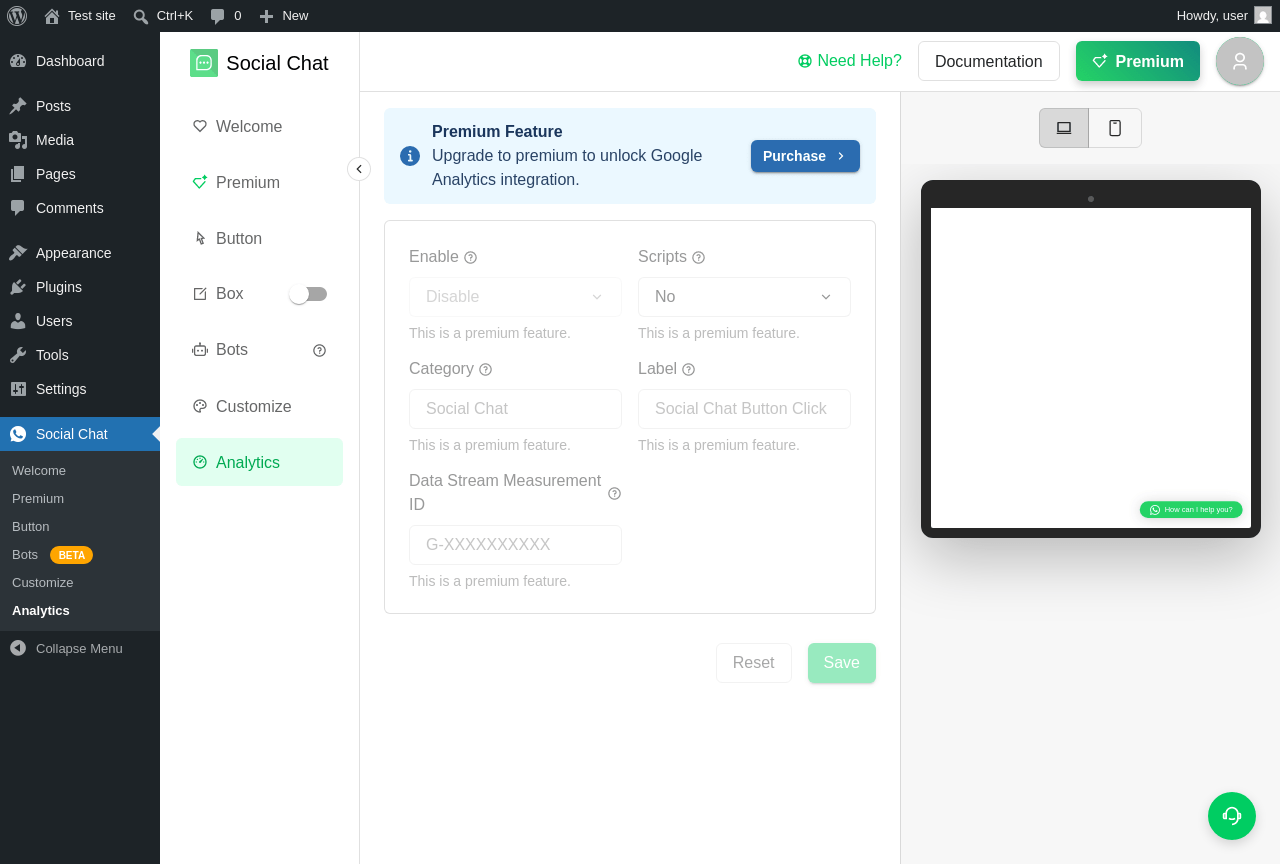Viewport: 1280px width, 864px height.
Task: Open the user avatar profile button
Action: tap(1240, 61)
